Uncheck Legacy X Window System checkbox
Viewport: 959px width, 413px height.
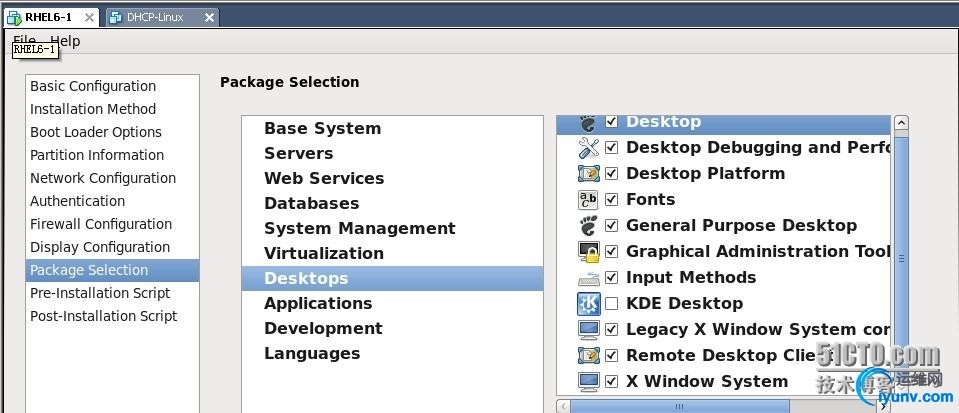coord(611,330)
